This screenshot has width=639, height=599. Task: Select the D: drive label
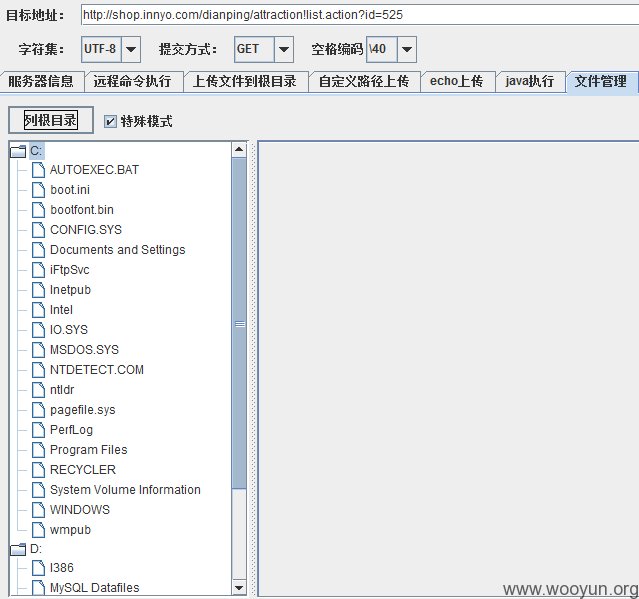[x=36, y=549]
